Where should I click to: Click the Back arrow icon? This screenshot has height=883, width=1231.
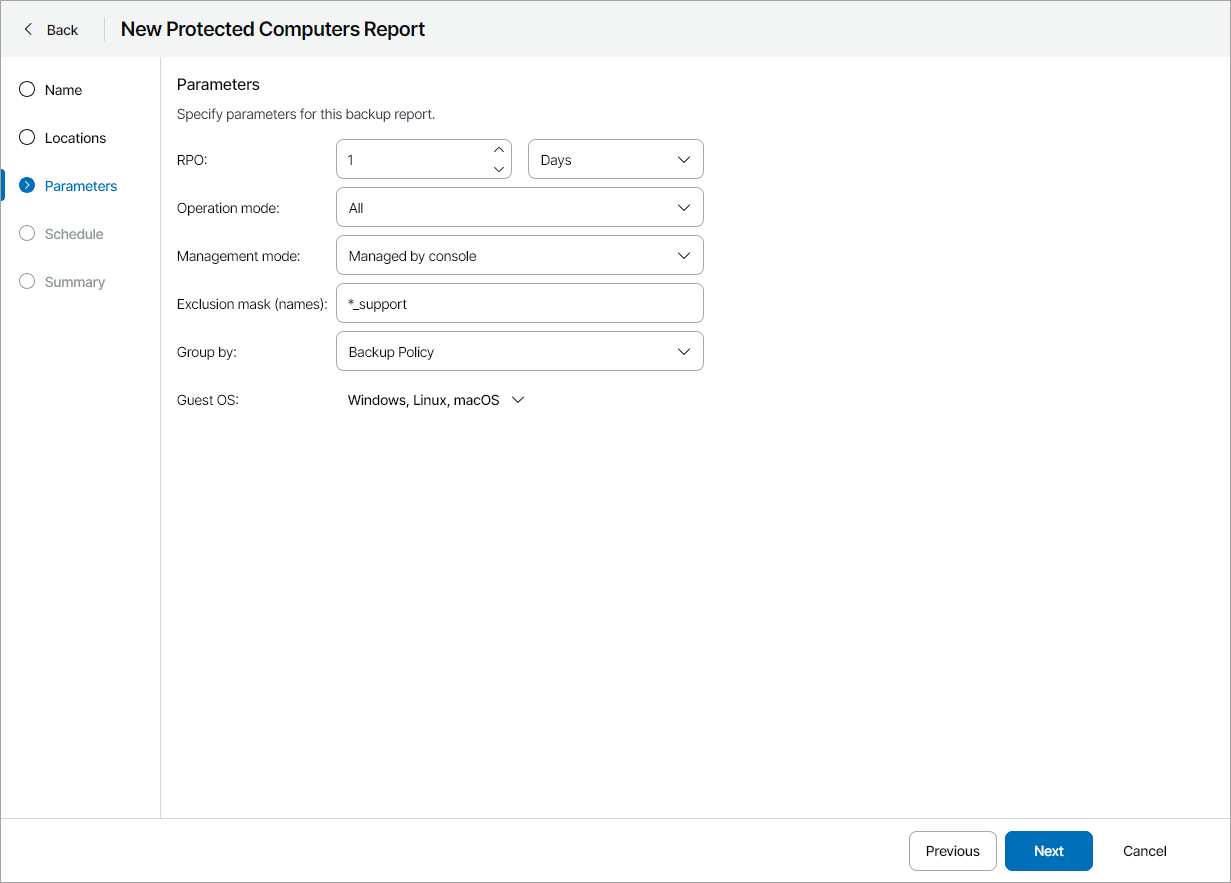pos(28,30)
